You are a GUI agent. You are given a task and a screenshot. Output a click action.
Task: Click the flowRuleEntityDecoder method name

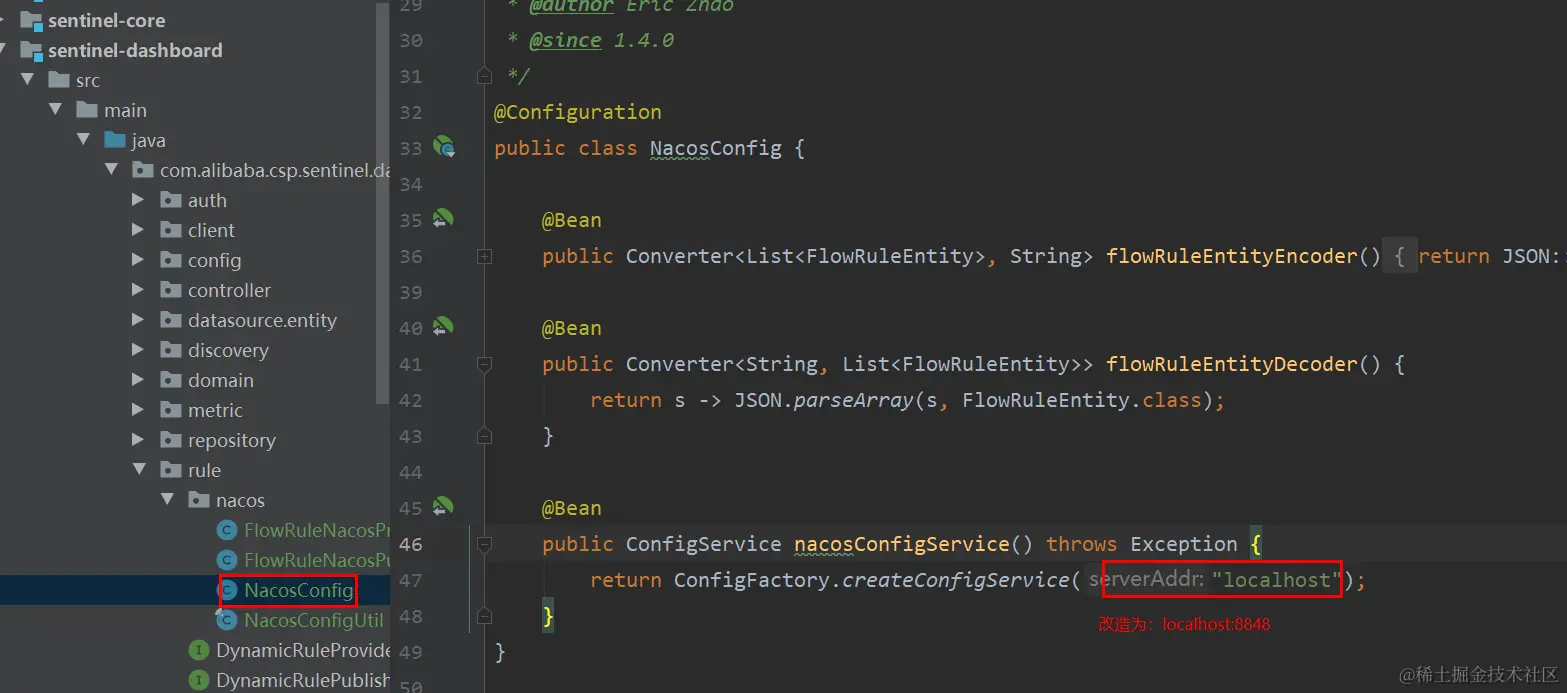[x=1231, y=364]
